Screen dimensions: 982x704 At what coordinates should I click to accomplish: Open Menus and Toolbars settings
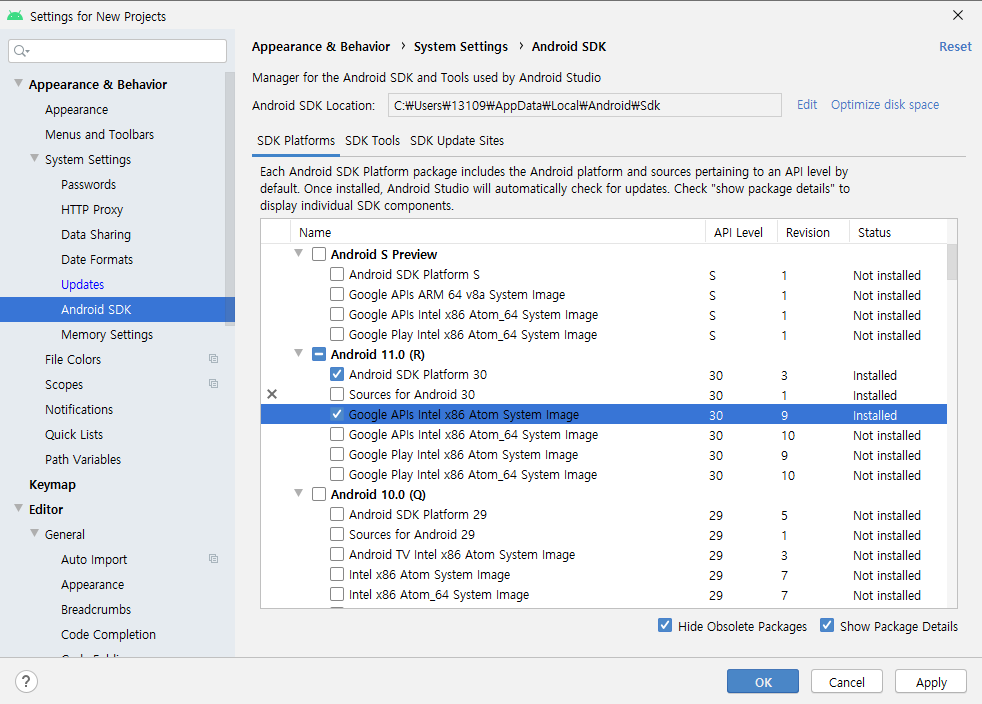(x=100, y=135)
